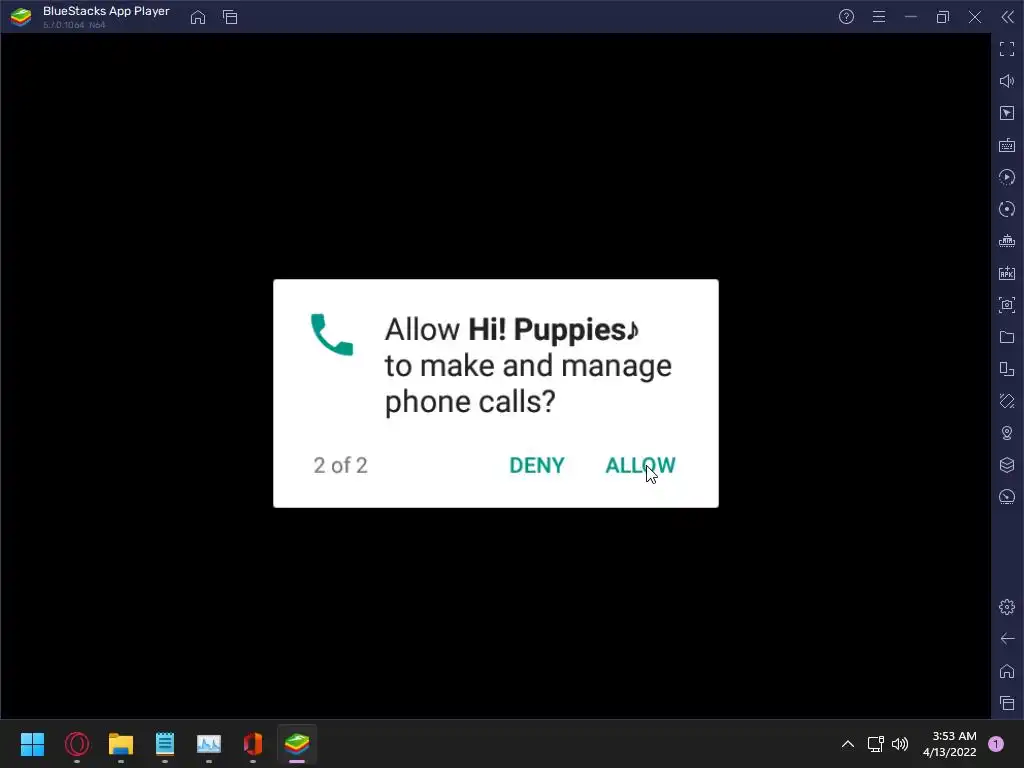The width and height of the screenshot is (1024, 768).
Task: Open BlueStacks settings gear
Action: coord(1007,607)
